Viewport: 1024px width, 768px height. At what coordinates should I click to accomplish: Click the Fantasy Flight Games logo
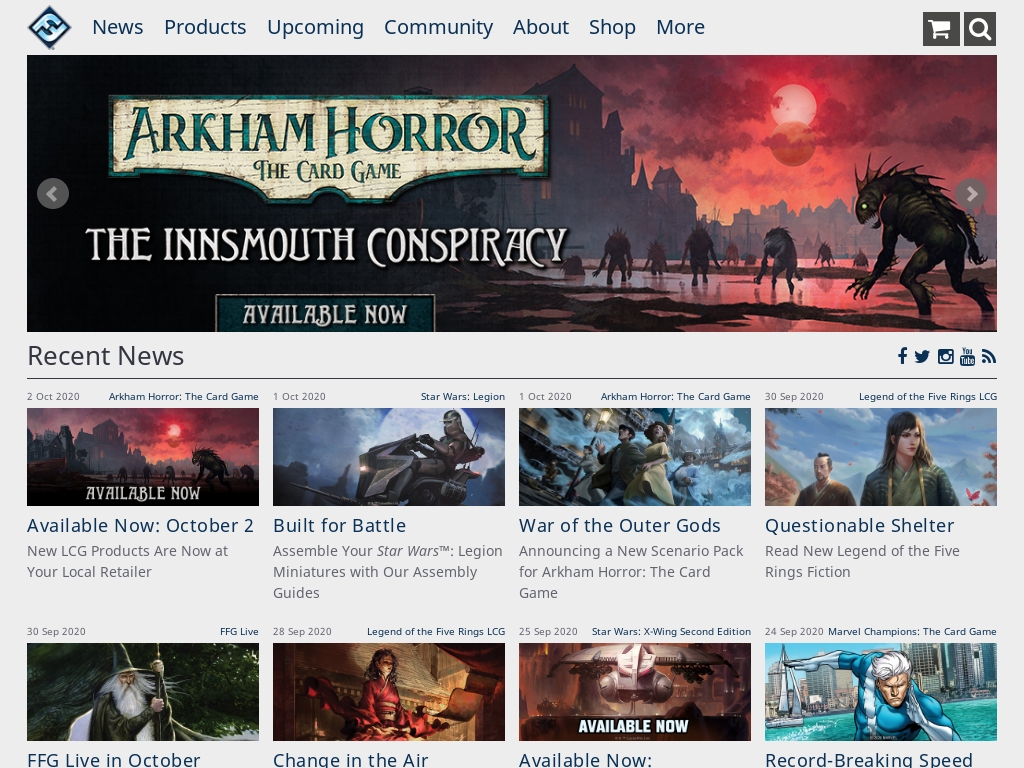click(x=50, y=27)
